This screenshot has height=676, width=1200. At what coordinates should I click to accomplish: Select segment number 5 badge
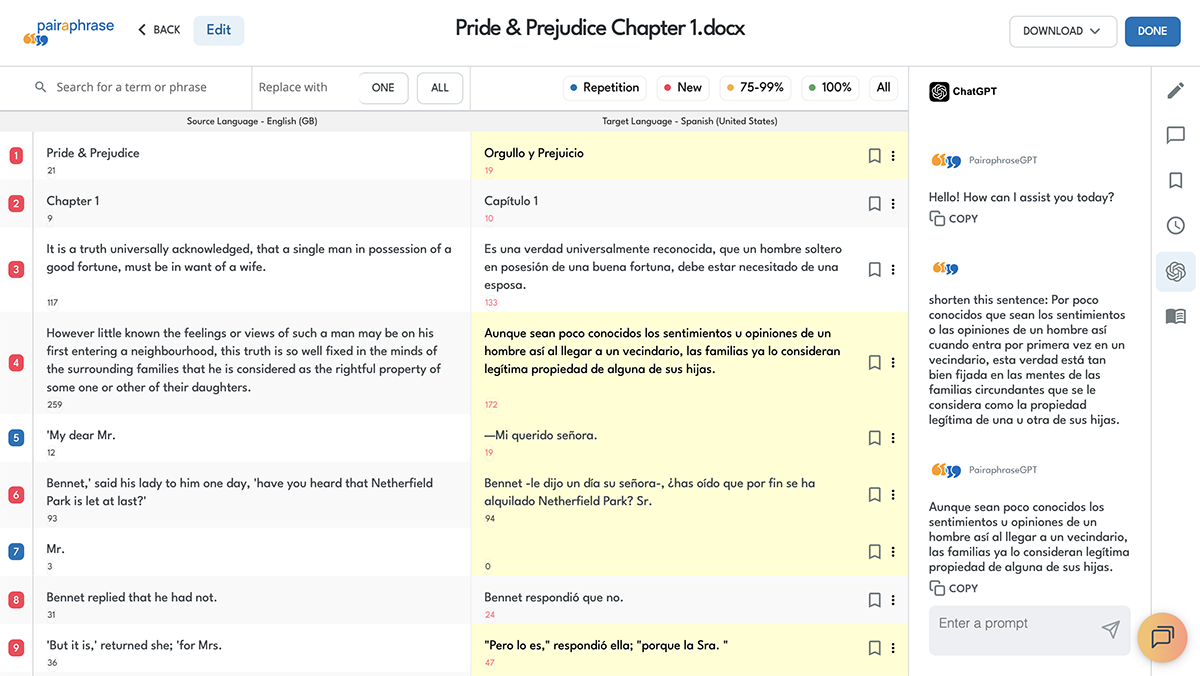(16, 438)
